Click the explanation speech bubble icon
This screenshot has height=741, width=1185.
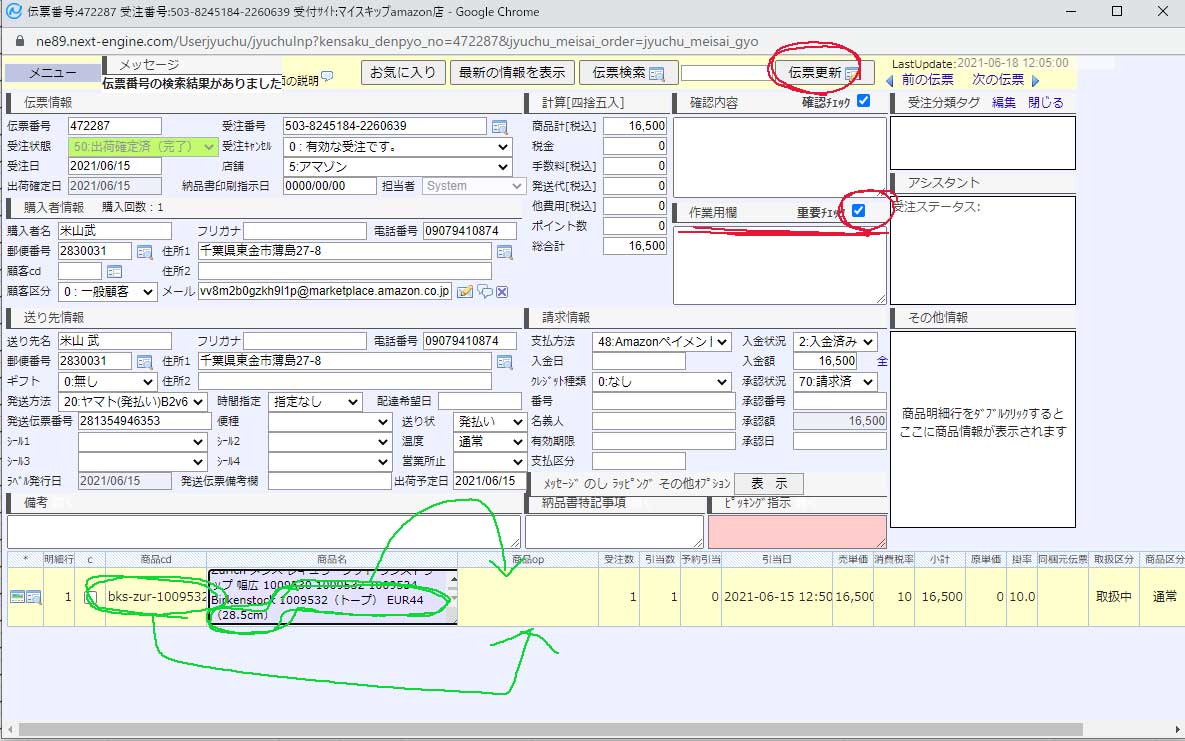[x=327, y=76]
